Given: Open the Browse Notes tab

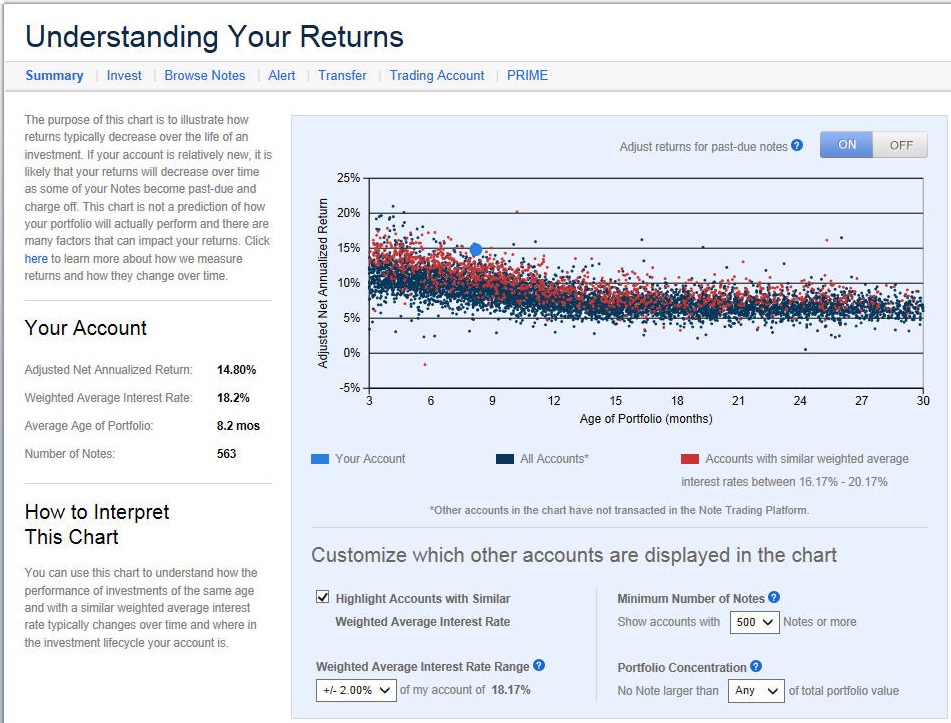Looking at the screenshot, I should 204,76.
